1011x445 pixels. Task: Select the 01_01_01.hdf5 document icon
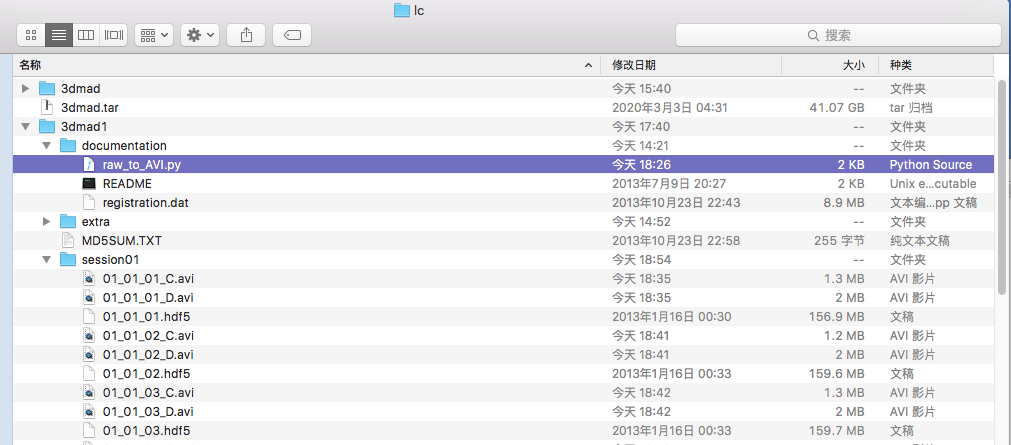[x=89, y=317]
